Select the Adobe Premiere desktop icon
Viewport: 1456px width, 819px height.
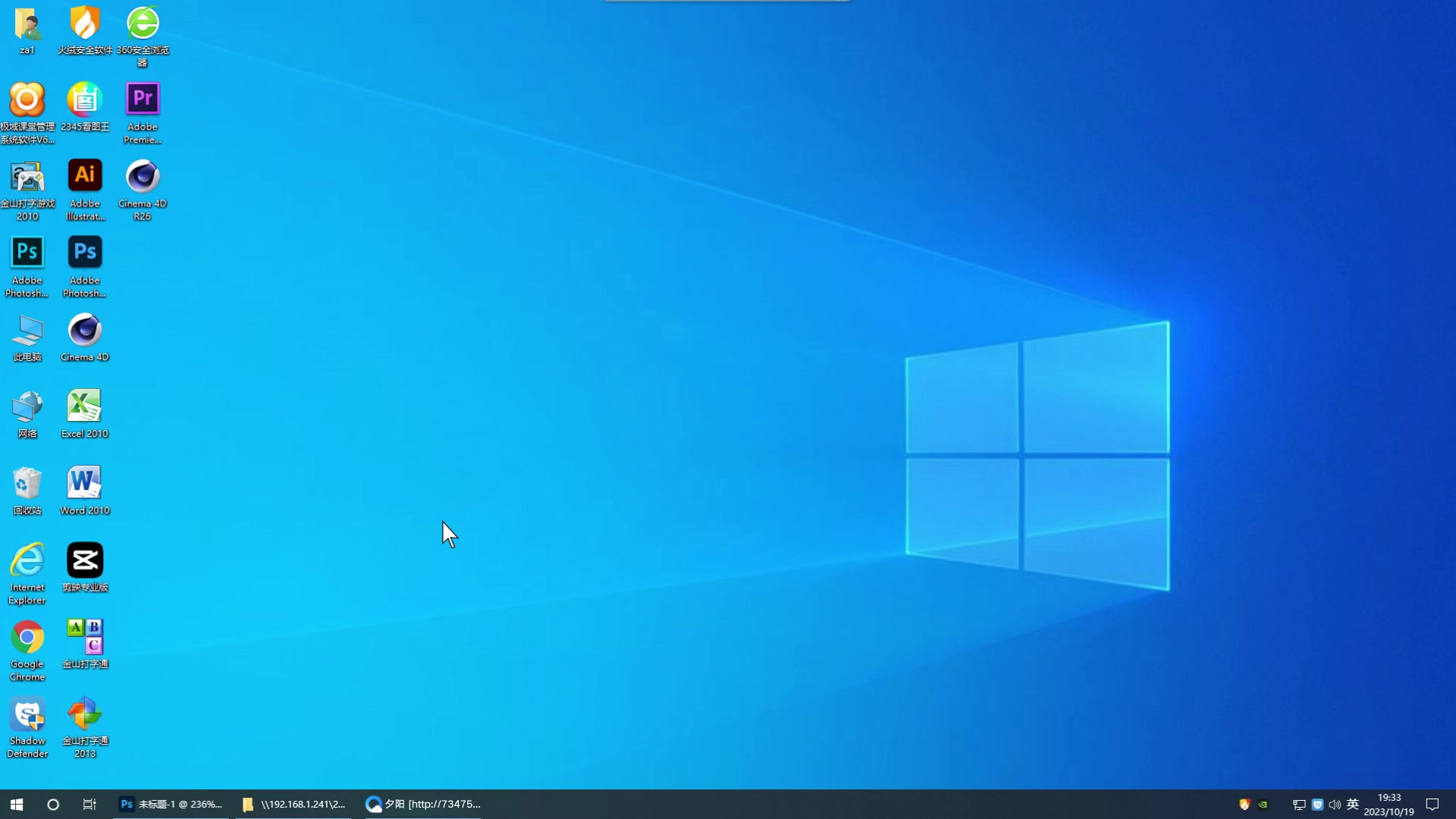tap(143, 113)
